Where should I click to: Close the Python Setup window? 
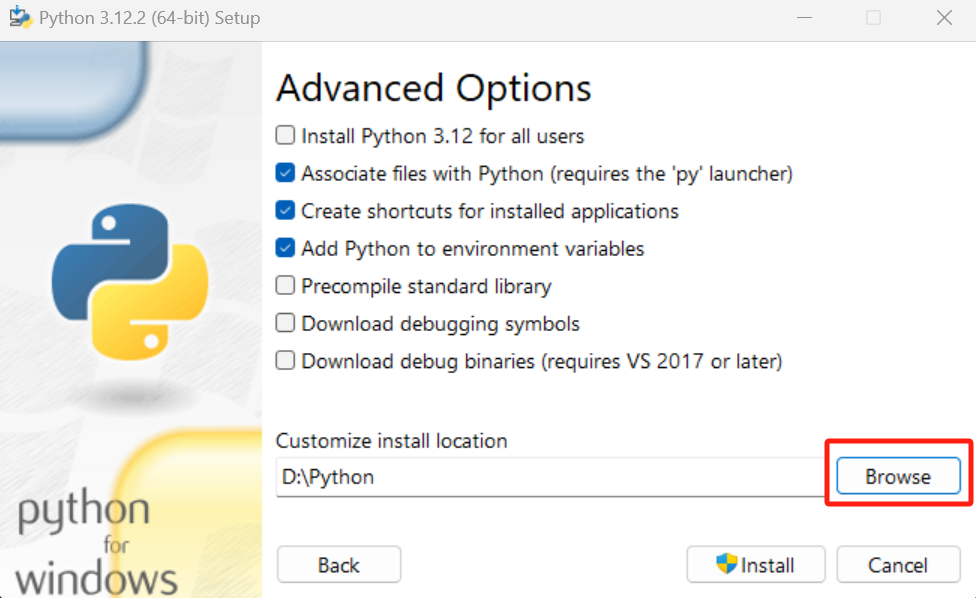[x=943, y=18]
